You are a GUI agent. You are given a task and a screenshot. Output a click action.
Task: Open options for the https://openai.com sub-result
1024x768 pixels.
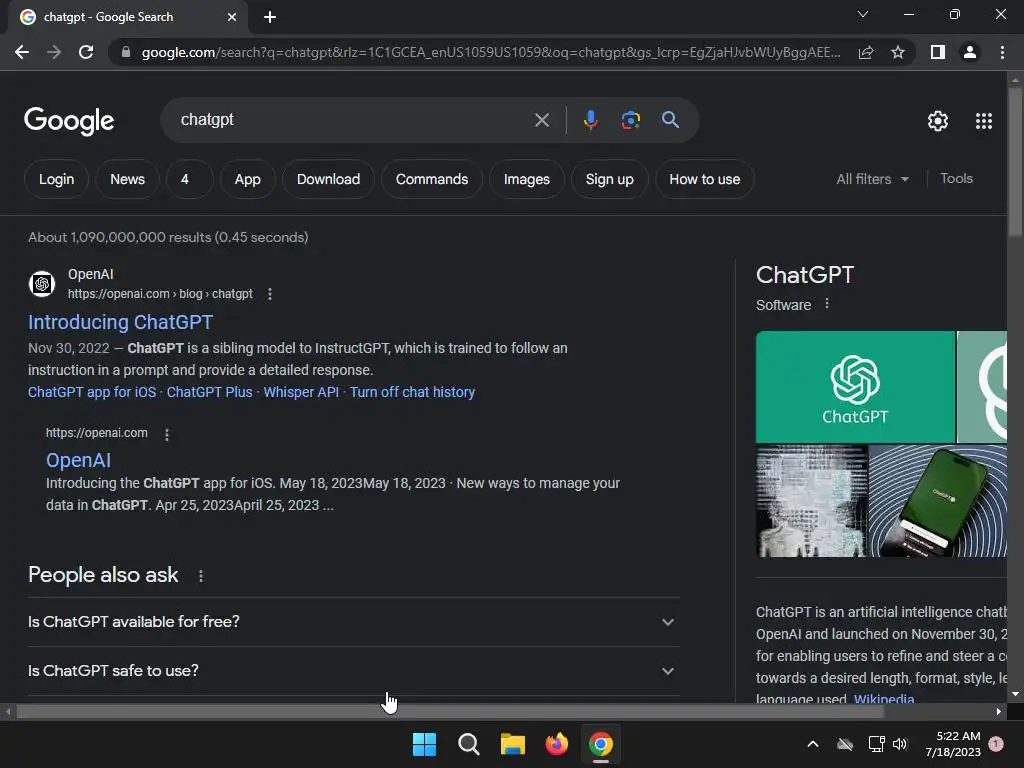(167, 434)
